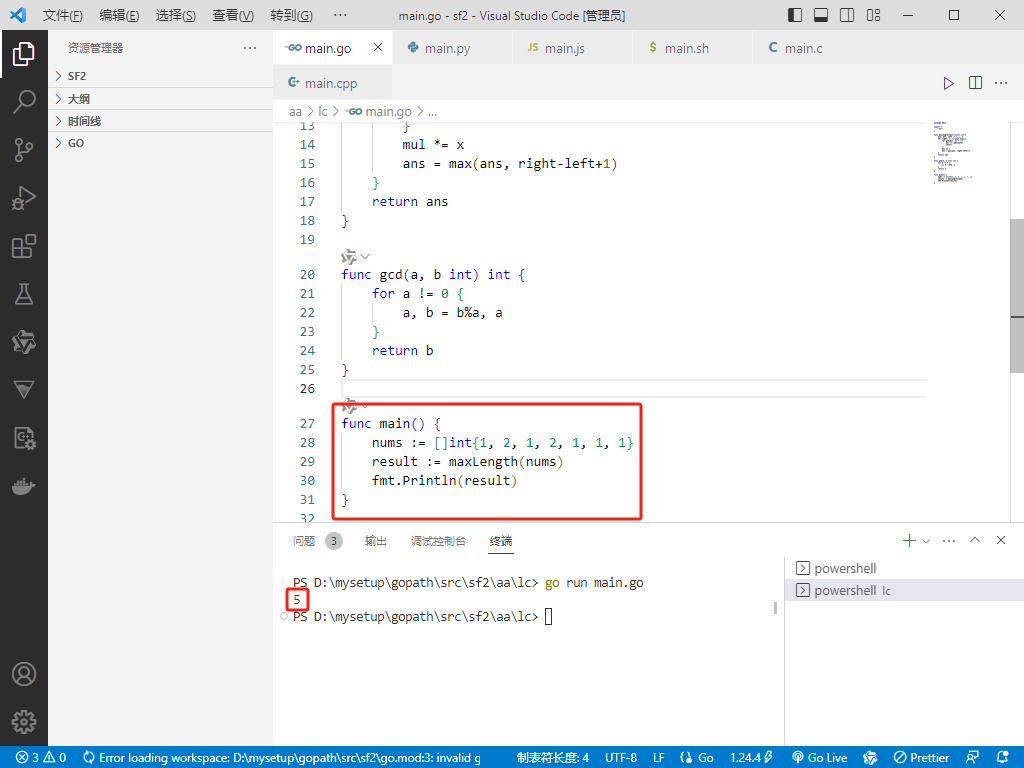Click Go version 1.24.4 status item

click(x=752, y=758)
